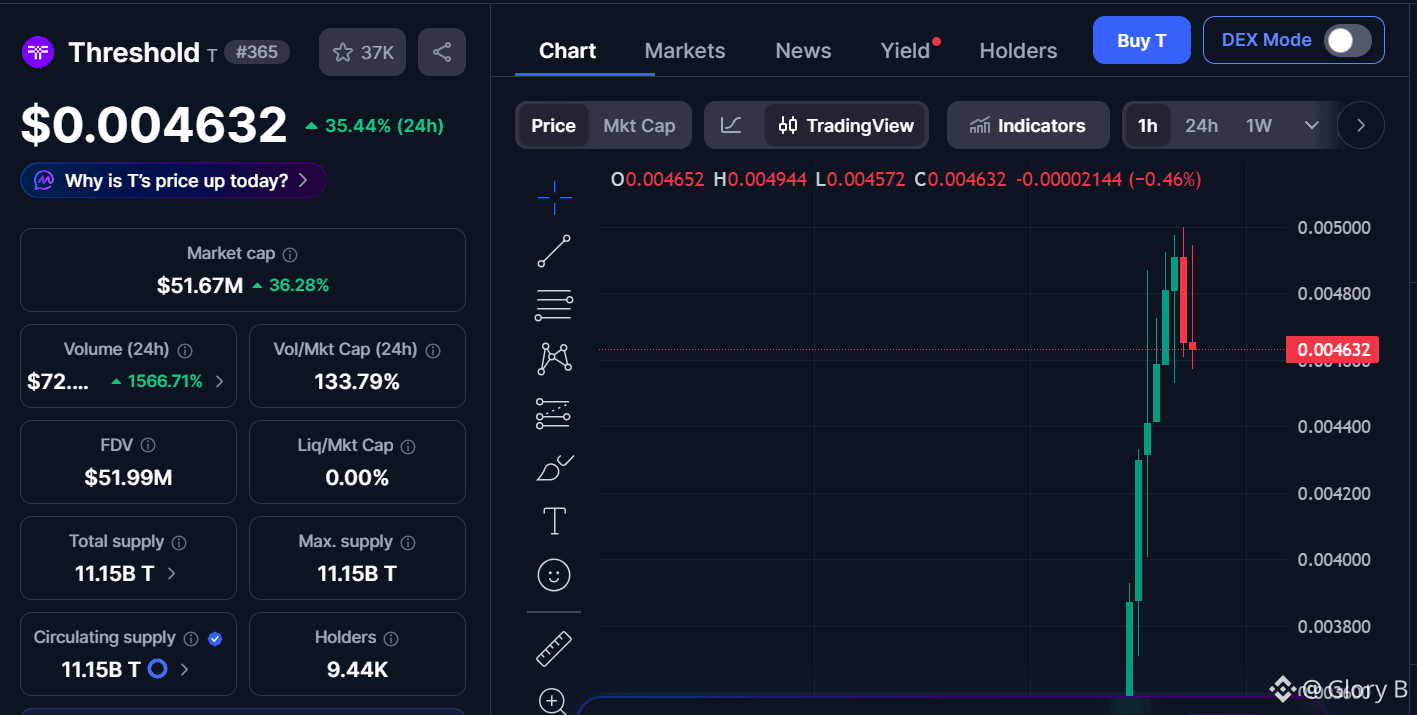1417x715 pixels.
Task: Open the Holders tab
Action: click(1018, 50)
